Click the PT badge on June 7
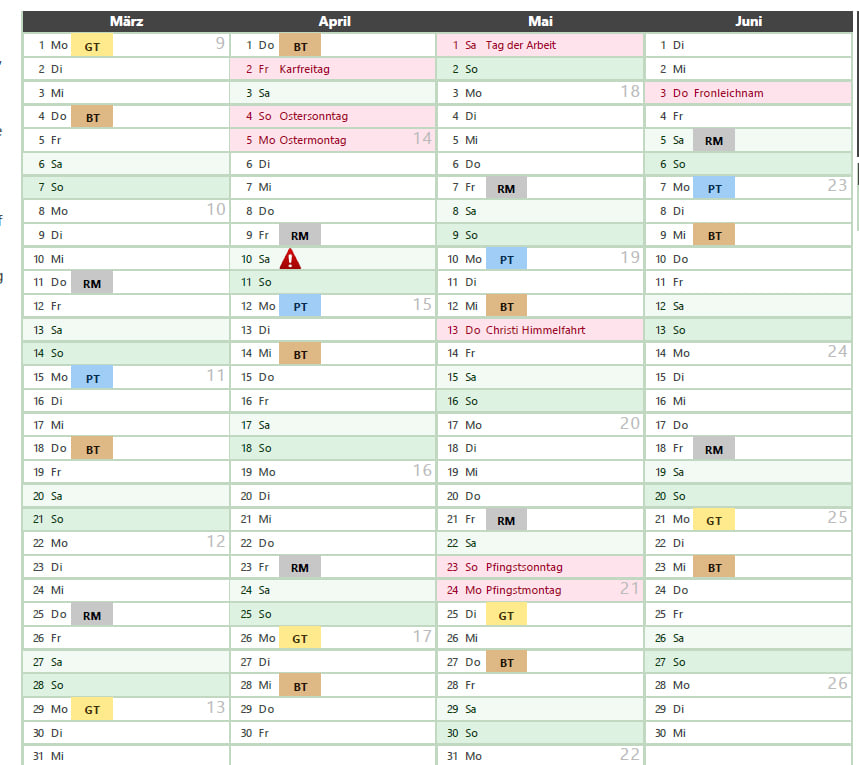This screenshot has width=859, height=765. tap(714, 188)
